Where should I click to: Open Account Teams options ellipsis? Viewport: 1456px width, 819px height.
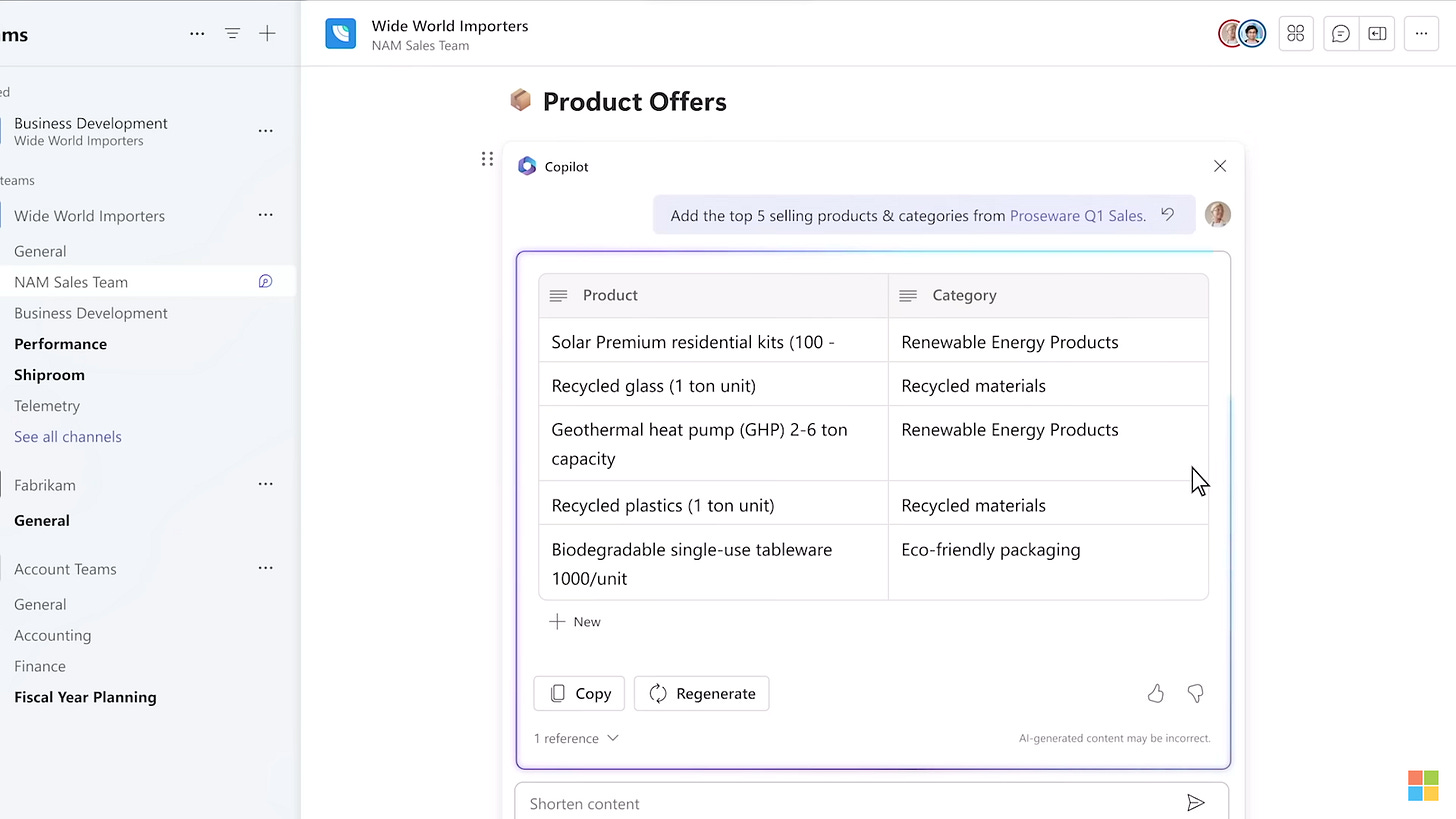coord(265,568)
